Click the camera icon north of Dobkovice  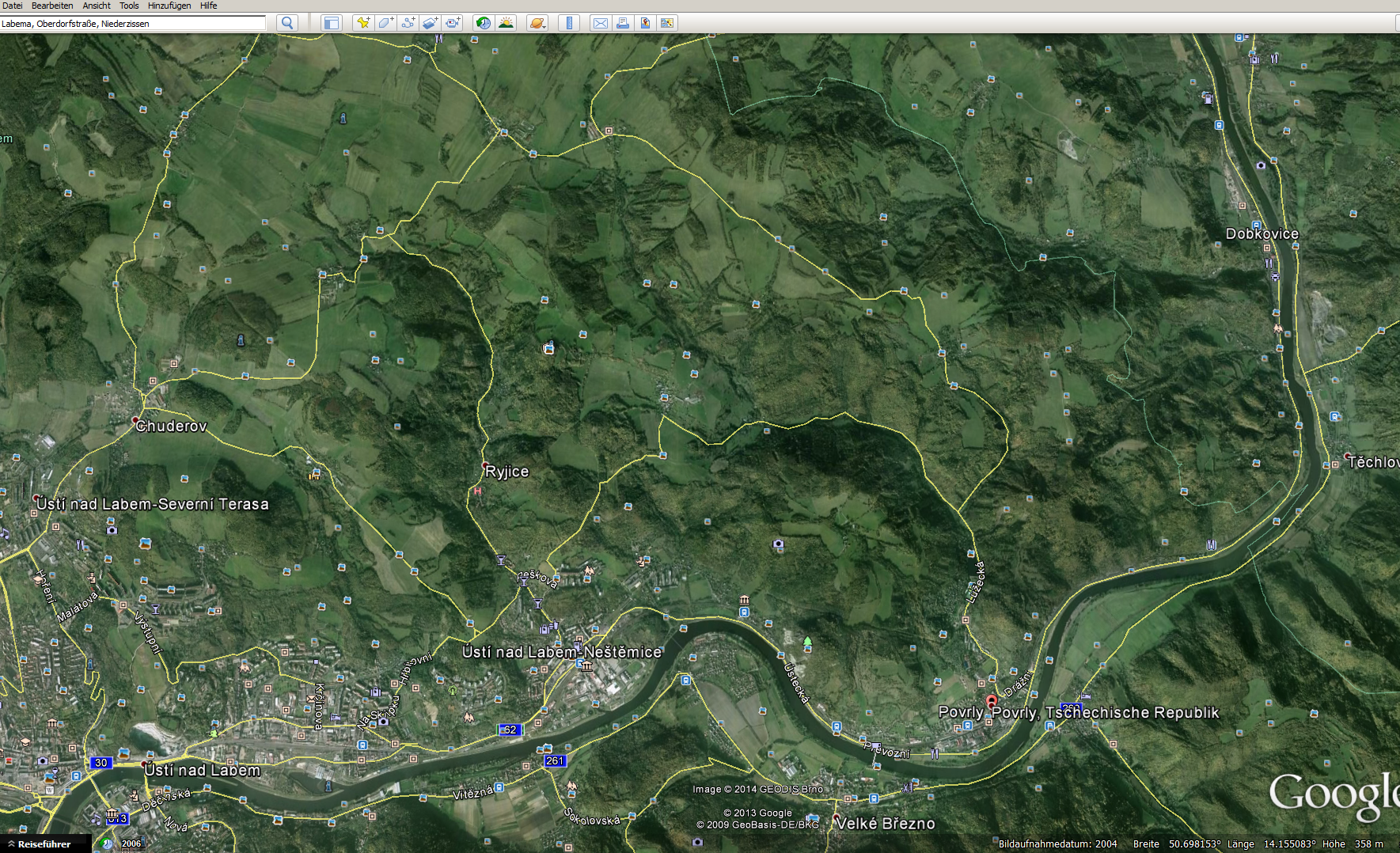[x=1261, y=165]
